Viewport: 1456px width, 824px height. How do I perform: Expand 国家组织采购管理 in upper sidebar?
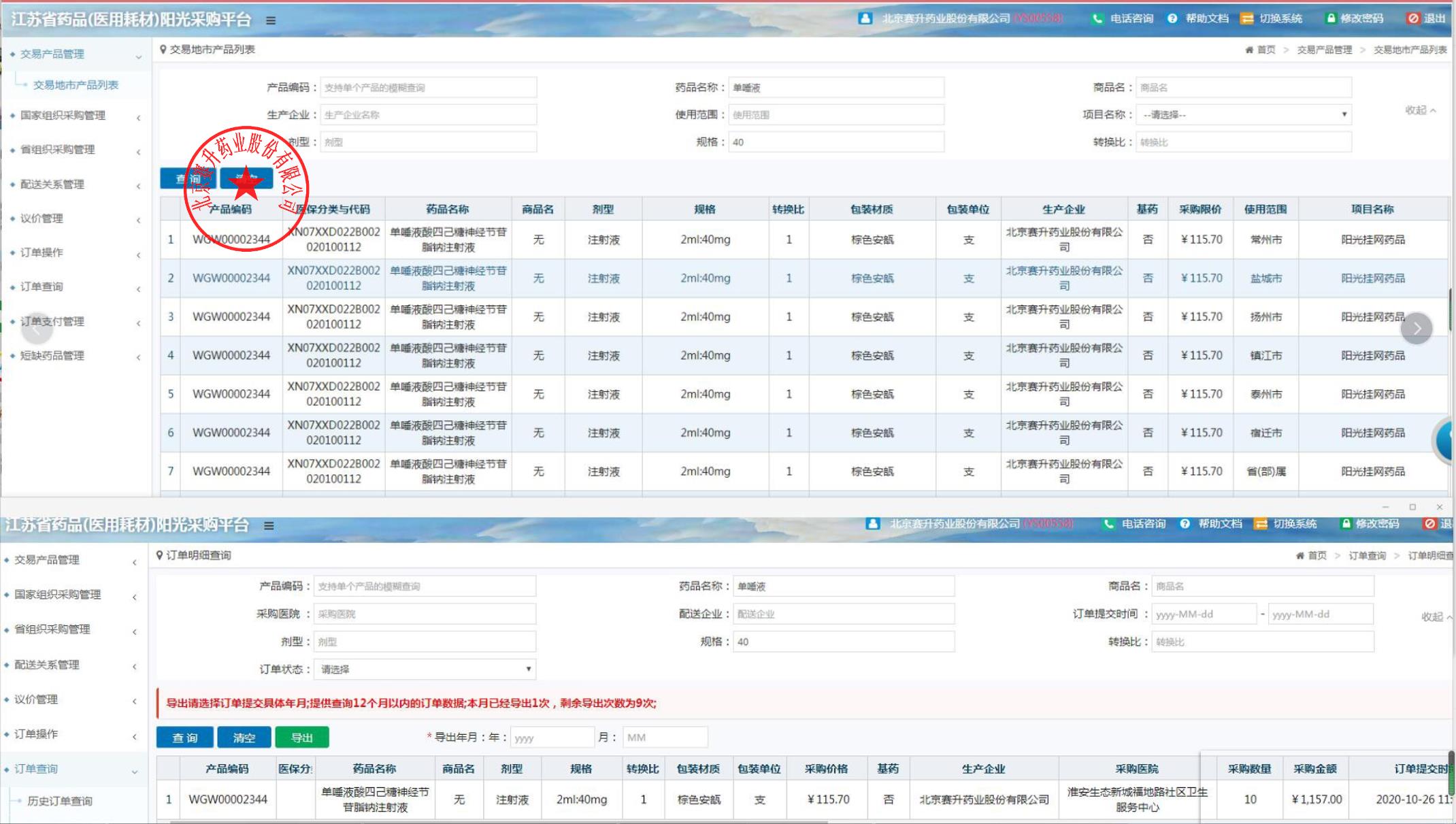(75, 116)
